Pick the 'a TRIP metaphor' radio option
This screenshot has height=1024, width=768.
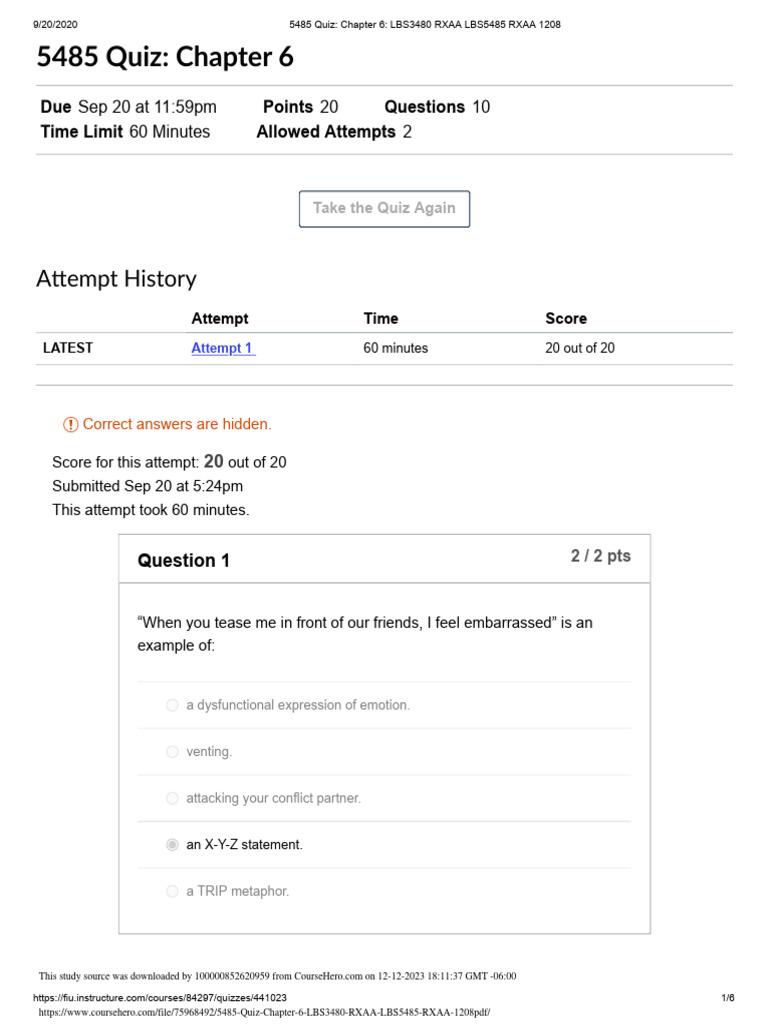click(x=172, y=891)
